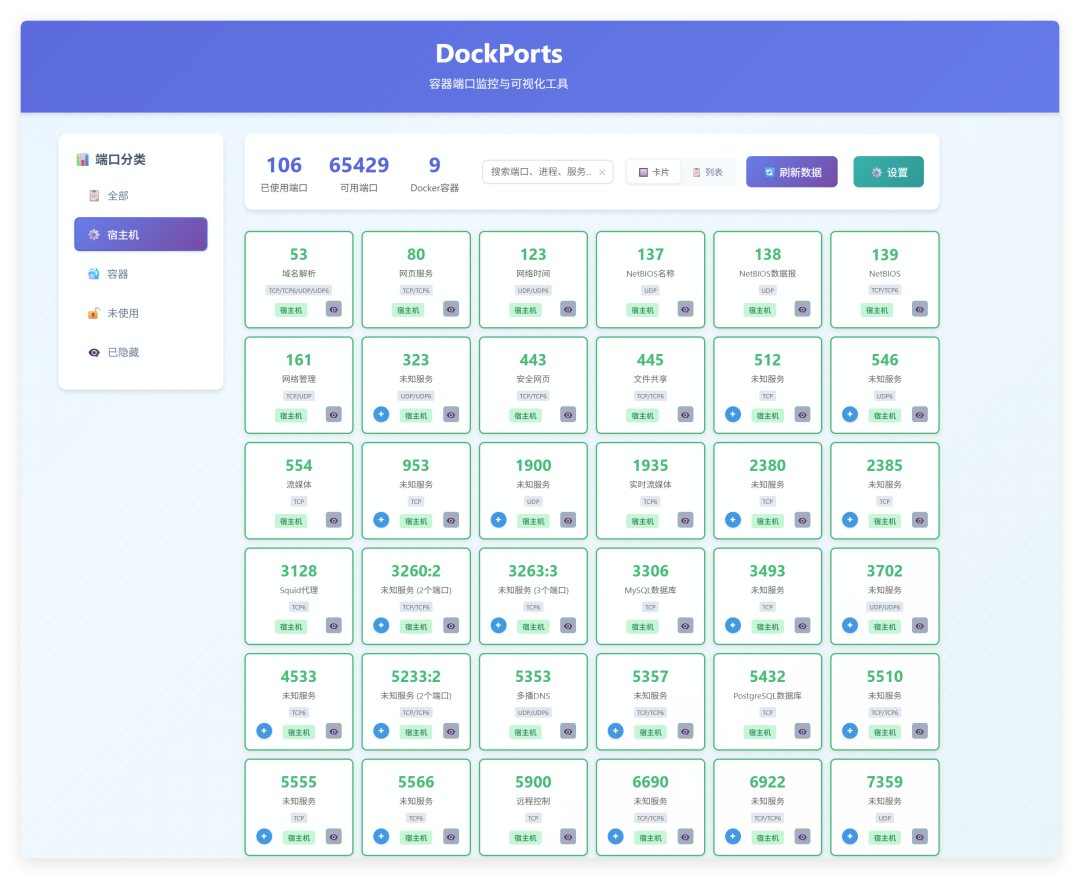The width and height of the screenshot is (1080, 879).
Task: Hide port 3128 using its eye icon
Action: click(x=333, y=625)
